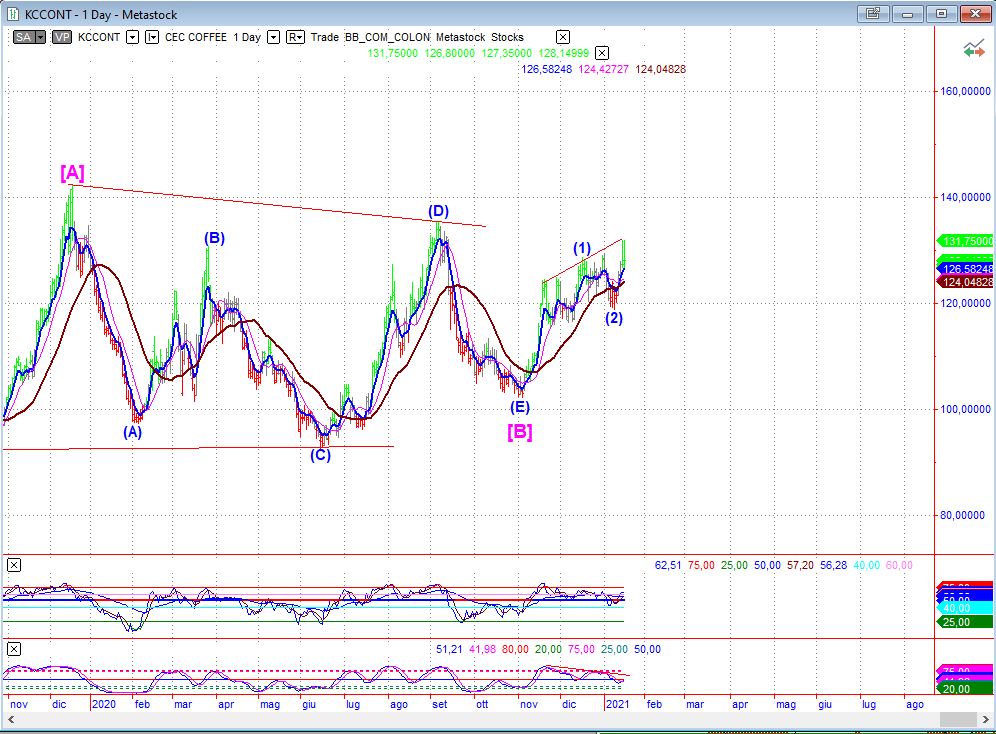996x734 pixels.
Task: Open the R dropdown next to Trade
Action: [295, 37]
